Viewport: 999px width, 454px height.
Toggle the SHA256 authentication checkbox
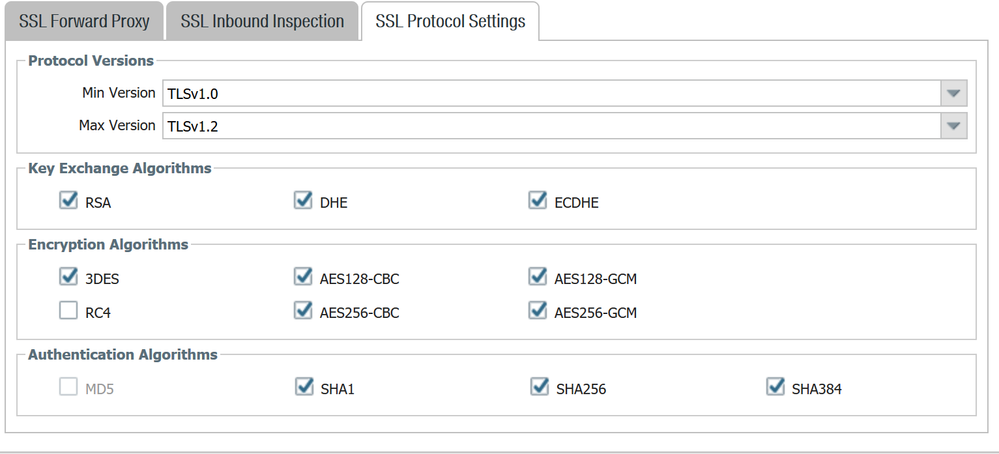(539, 387)
